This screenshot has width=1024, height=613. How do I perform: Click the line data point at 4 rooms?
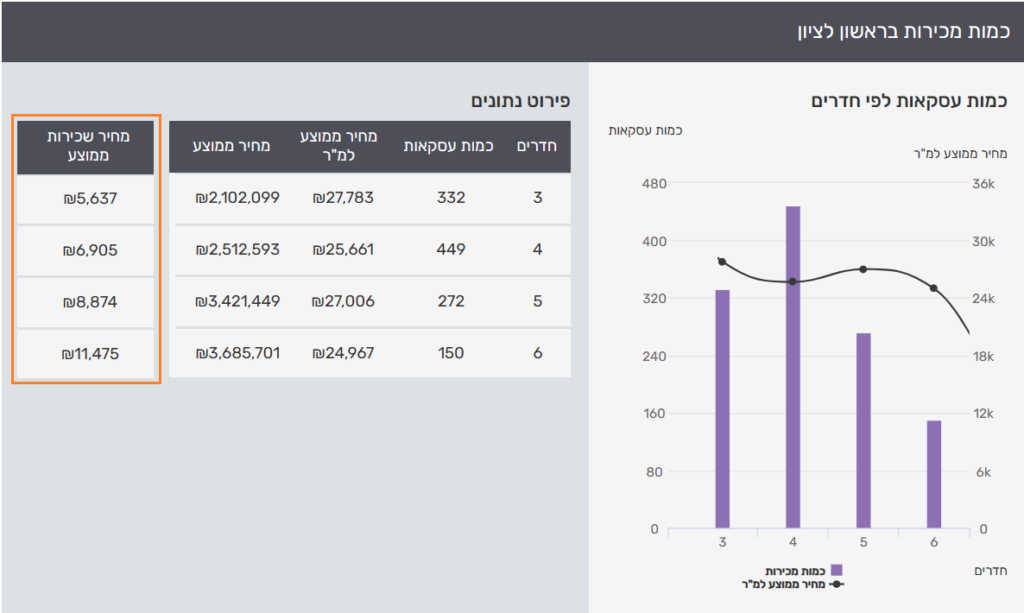tap(793, 282)
